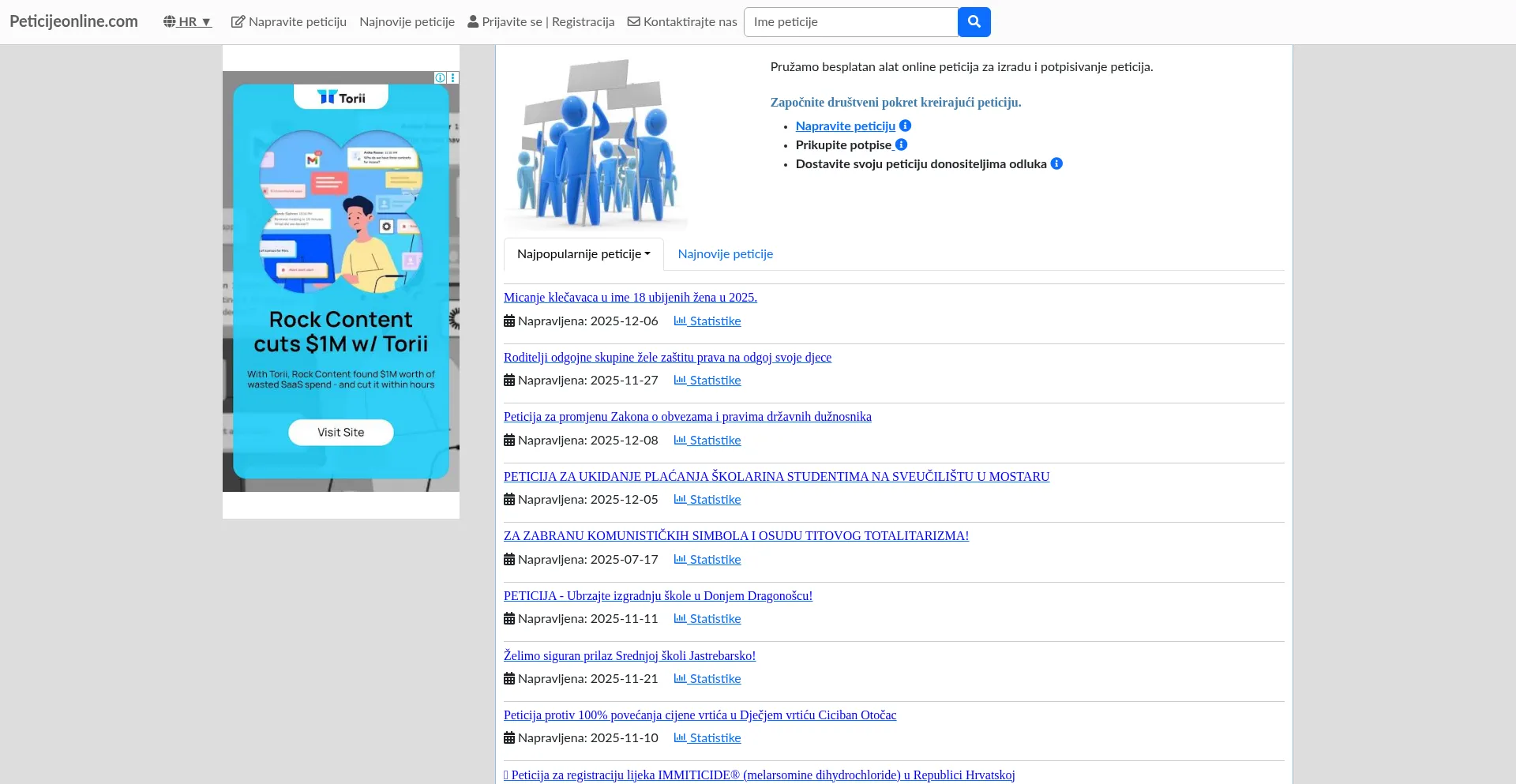The width and height of the screenshot is (1516, 784).
Task: Open Statistike chart for Micanje klečavaca petition
Action: click(707, 321)
